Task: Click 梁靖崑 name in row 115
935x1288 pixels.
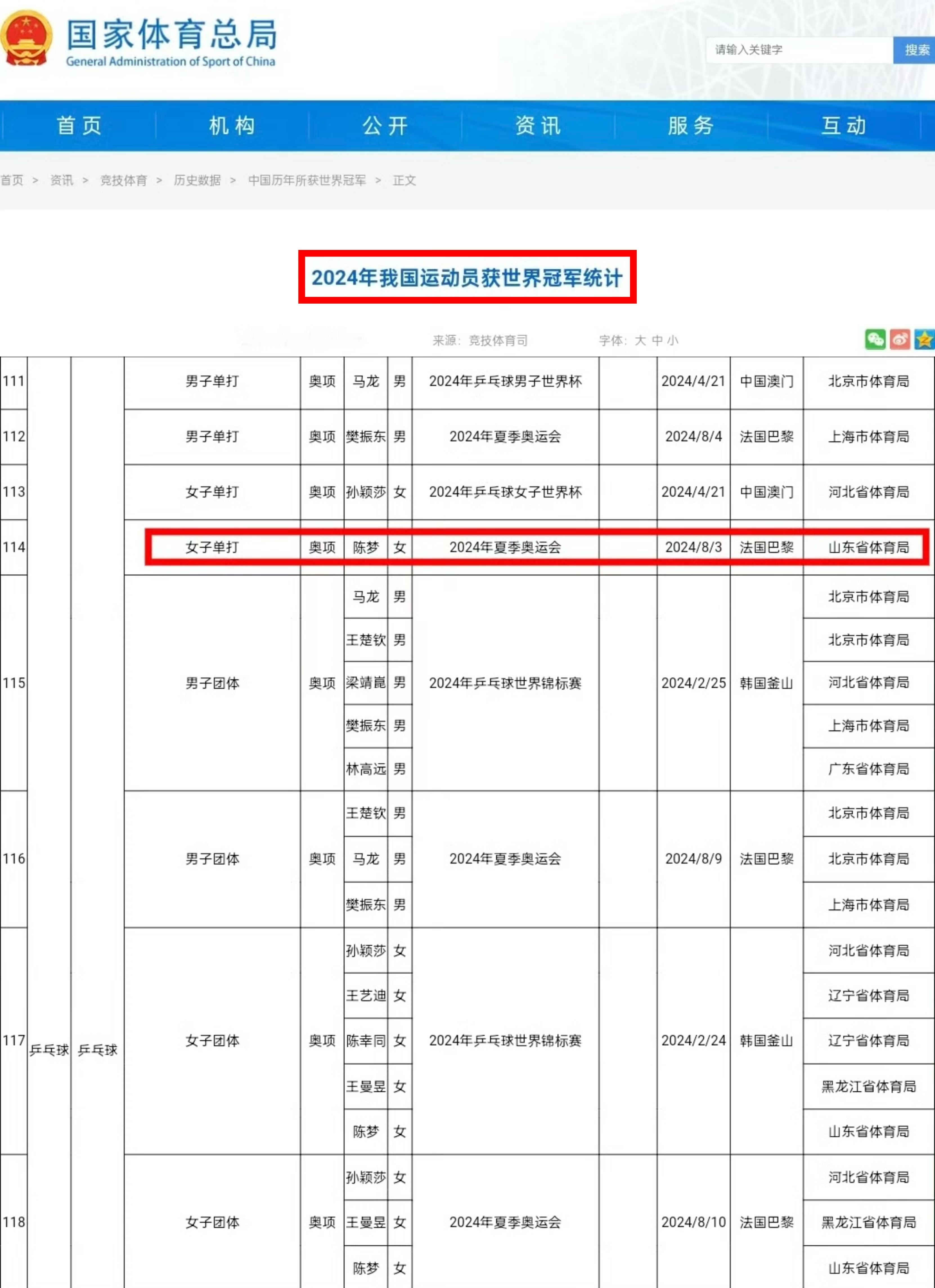Action: pyautogui.click(x=366, y=683)
